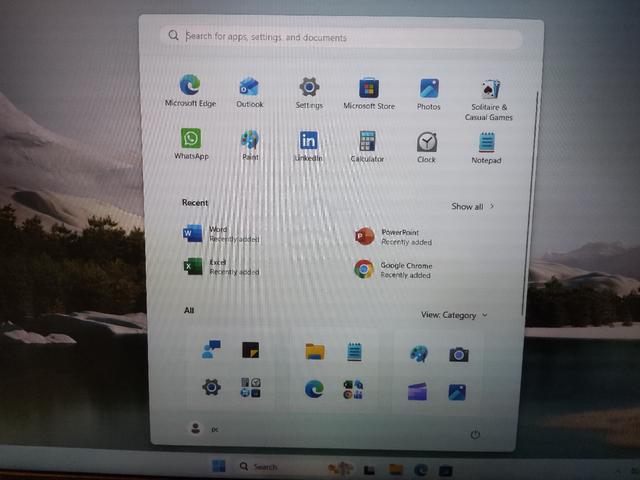This screenshot has width=640, height=480.
Task: Open the gear Settings icon in All
Action: click(x=211, y=387)
